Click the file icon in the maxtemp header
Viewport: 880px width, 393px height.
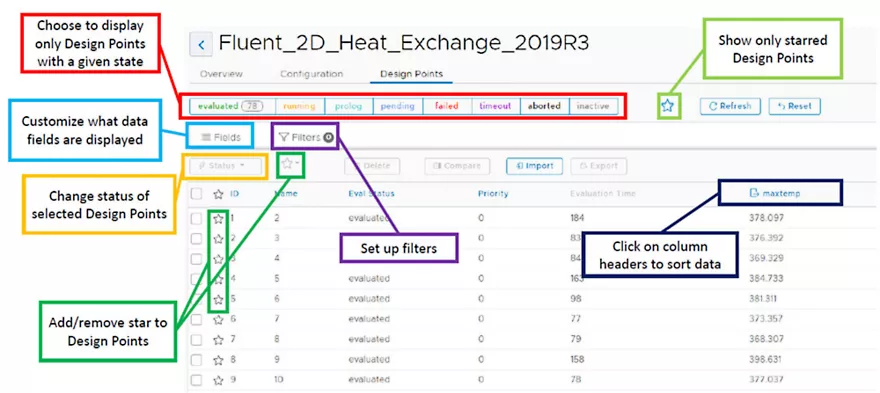coord(755,194)
